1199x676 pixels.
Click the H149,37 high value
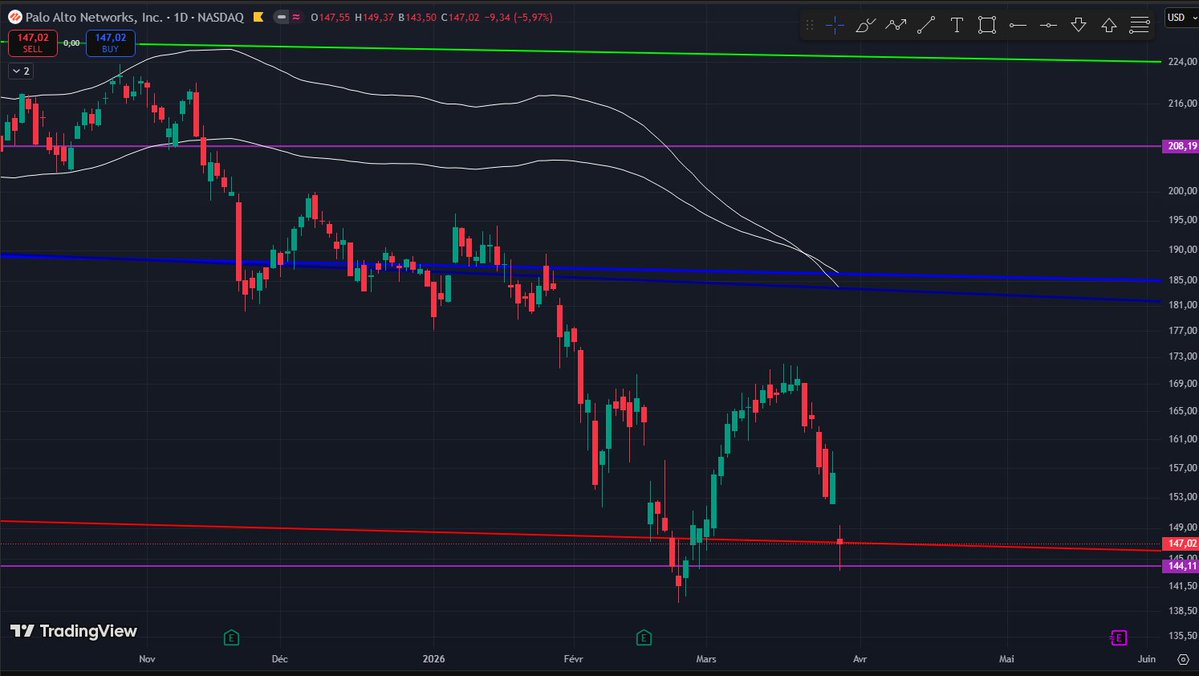click(375, 17)
